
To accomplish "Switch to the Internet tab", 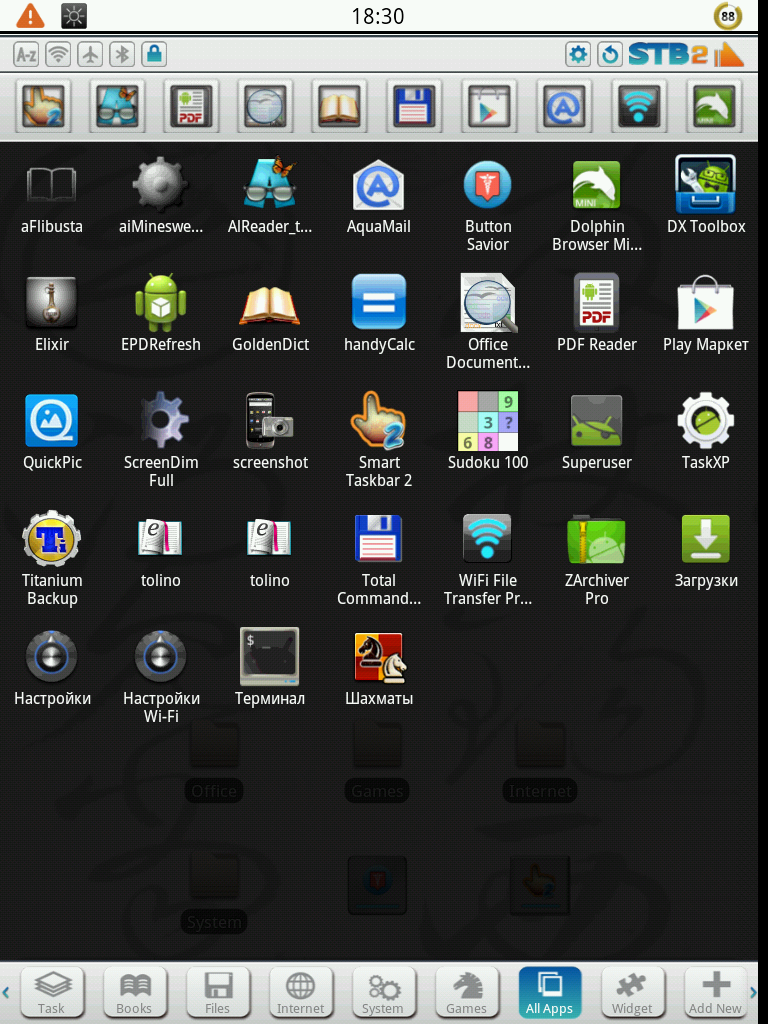I will coord(300,993).
